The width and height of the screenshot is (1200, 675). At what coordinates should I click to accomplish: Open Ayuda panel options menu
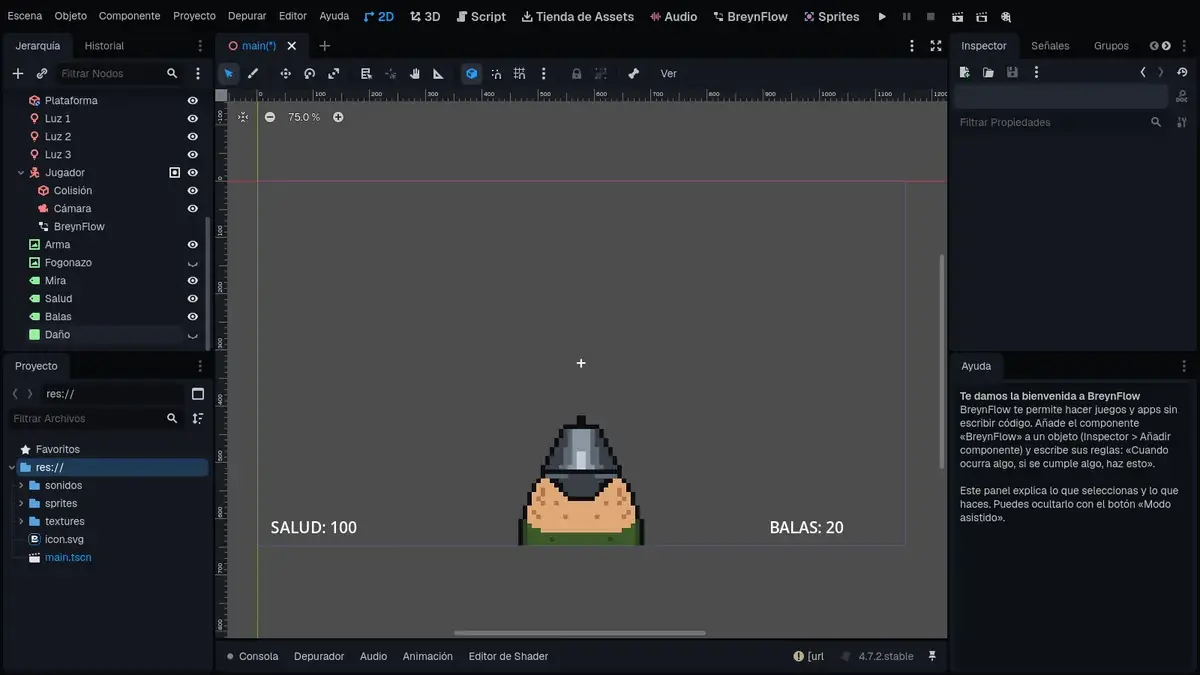(x=1184, y=366)
